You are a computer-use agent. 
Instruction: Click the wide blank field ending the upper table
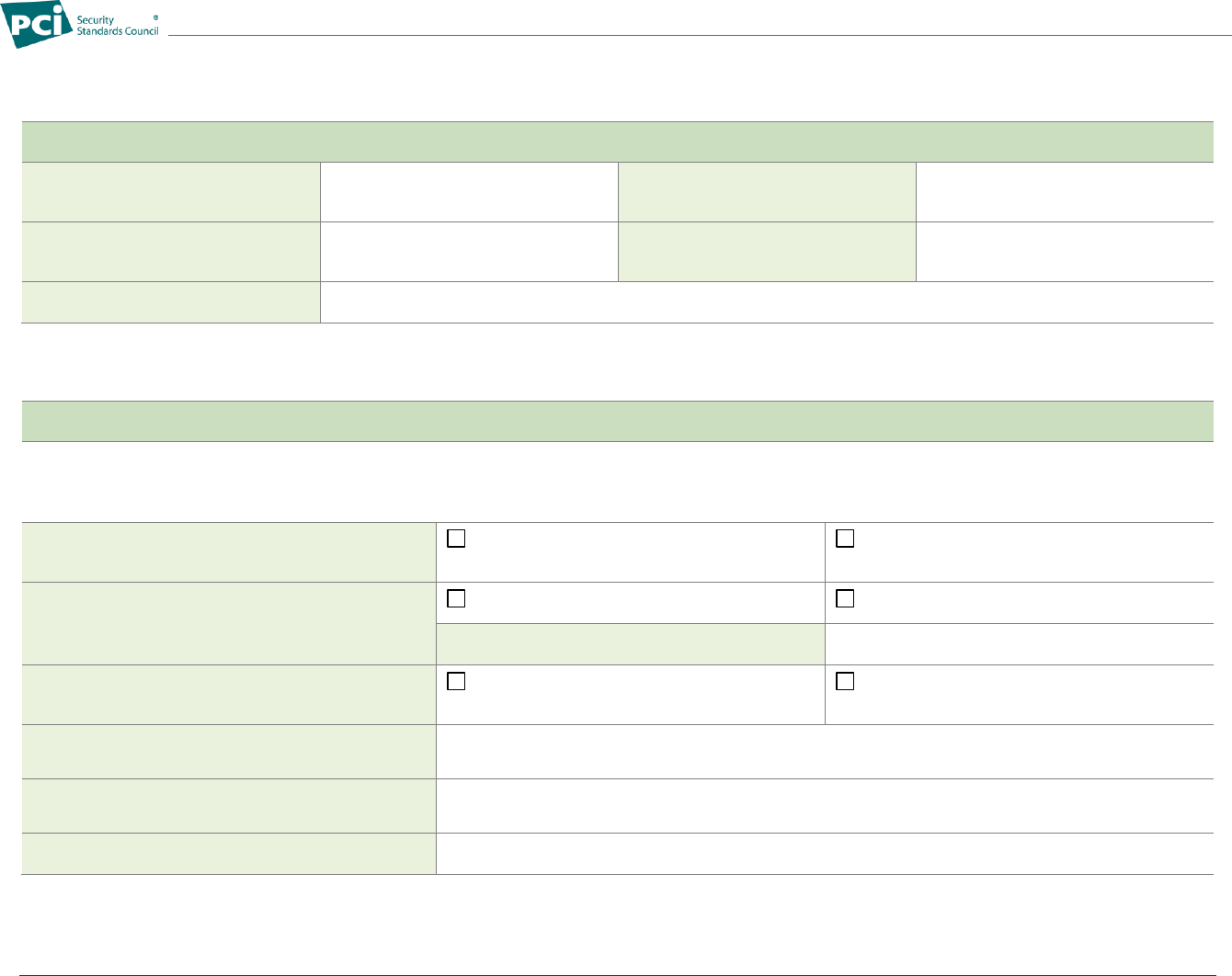(767, 302)
